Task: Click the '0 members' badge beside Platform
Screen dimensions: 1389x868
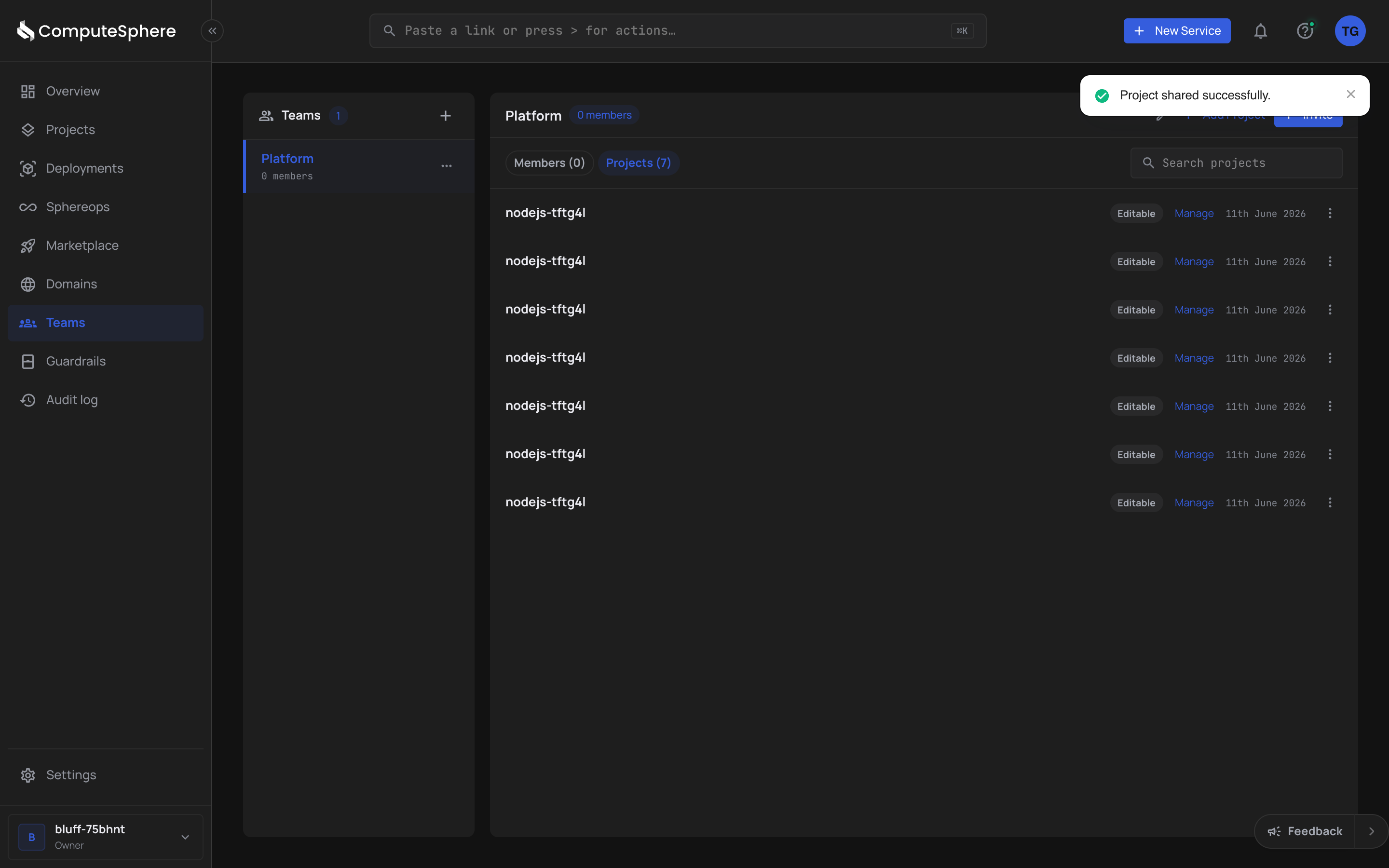Action: point(604,115)
